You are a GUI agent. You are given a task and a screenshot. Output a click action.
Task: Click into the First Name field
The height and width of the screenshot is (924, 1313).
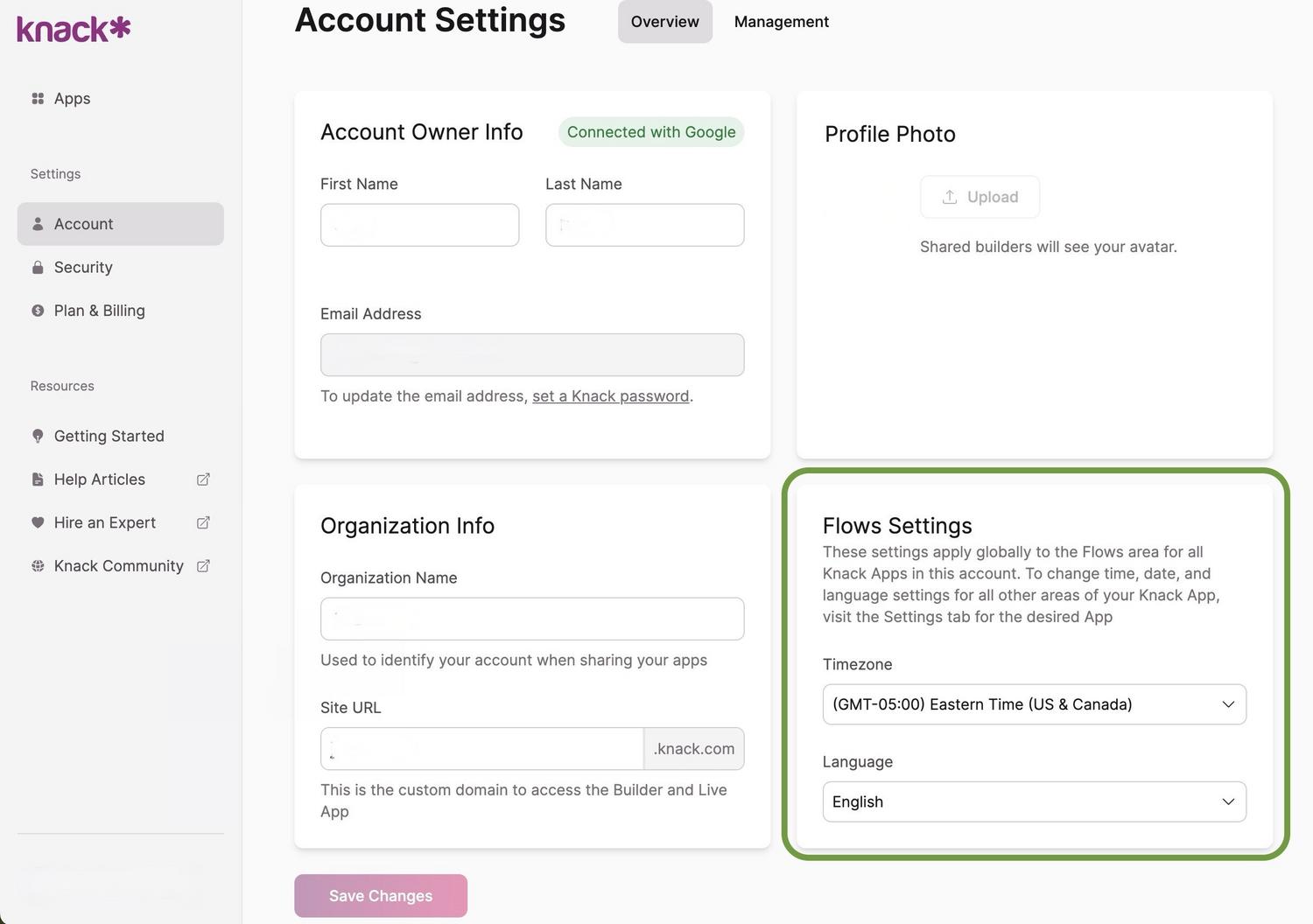(x=419, y=225)
